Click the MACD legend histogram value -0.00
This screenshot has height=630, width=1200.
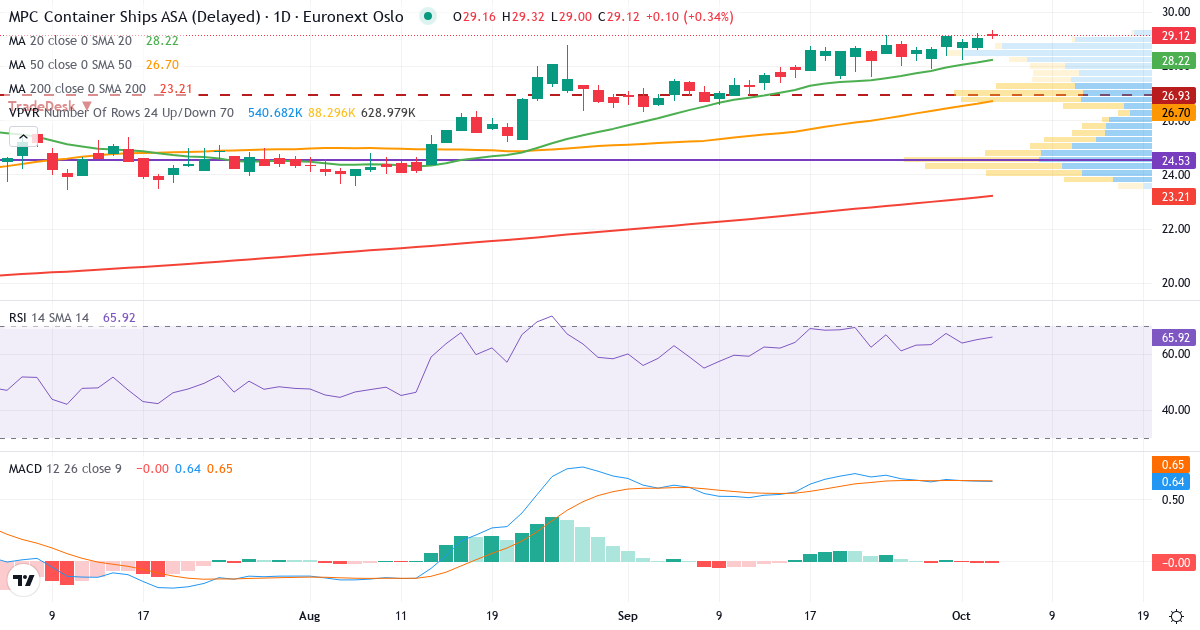click(x=152, y=468)
